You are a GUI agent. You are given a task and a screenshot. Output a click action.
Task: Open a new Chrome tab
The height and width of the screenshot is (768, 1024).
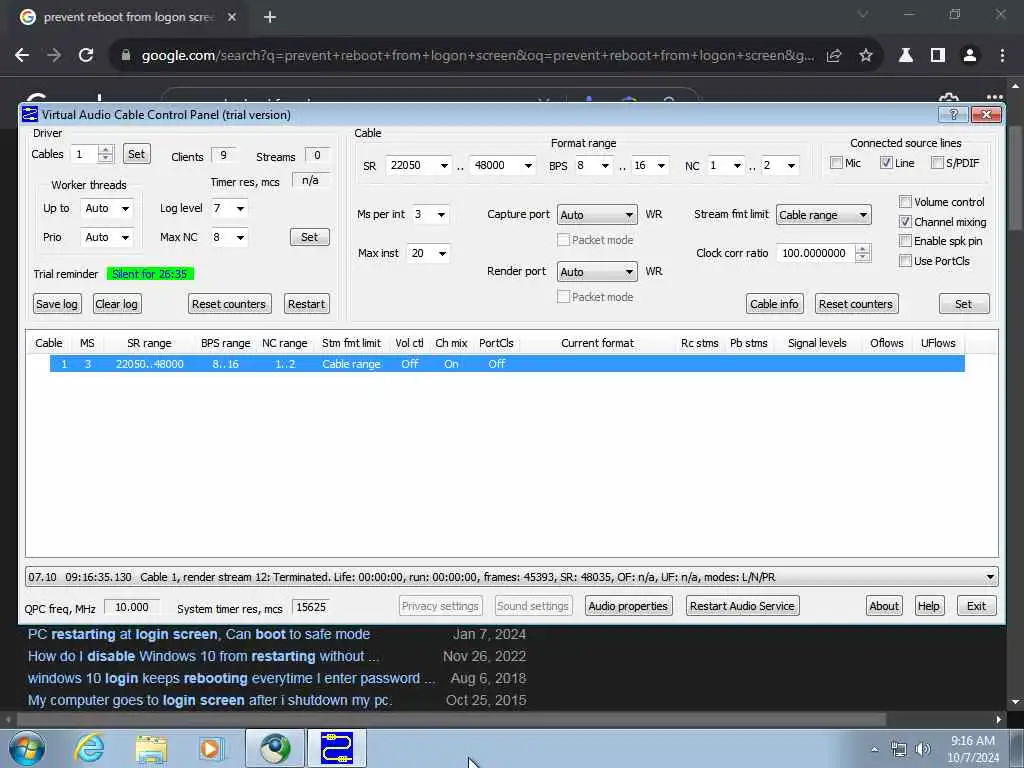270,17
